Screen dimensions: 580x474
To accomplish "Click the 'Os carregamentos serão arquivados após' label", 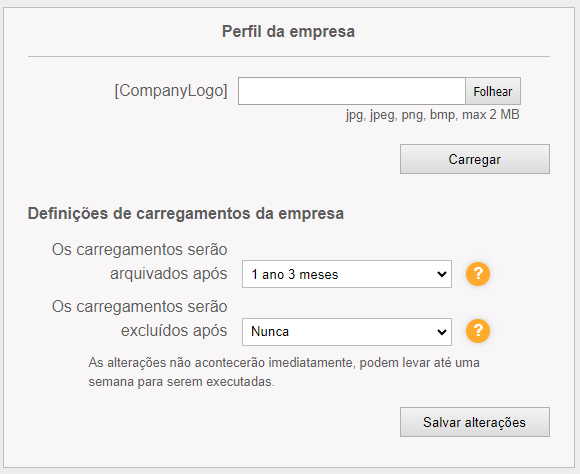I will click(139, 262).
